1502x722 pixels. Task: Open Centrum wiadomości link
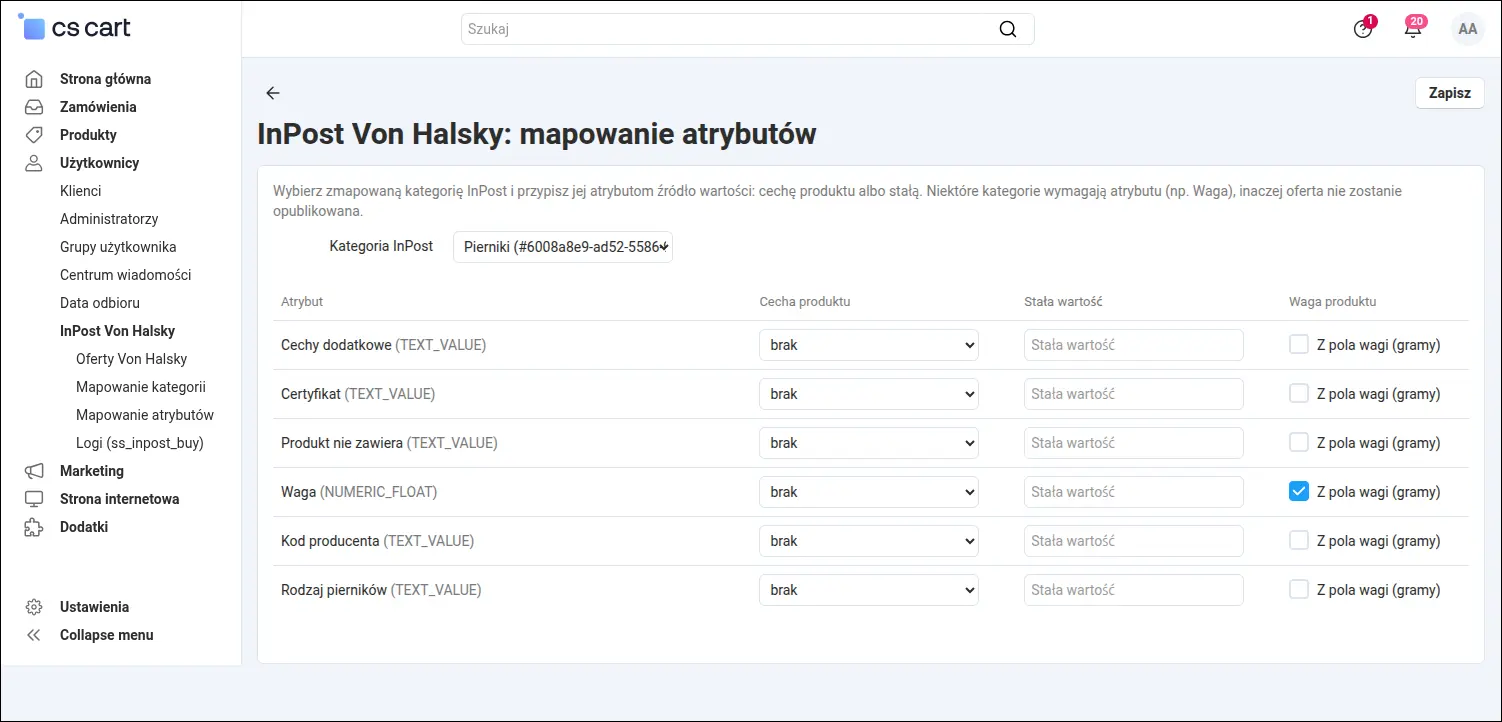click(125, 275)
